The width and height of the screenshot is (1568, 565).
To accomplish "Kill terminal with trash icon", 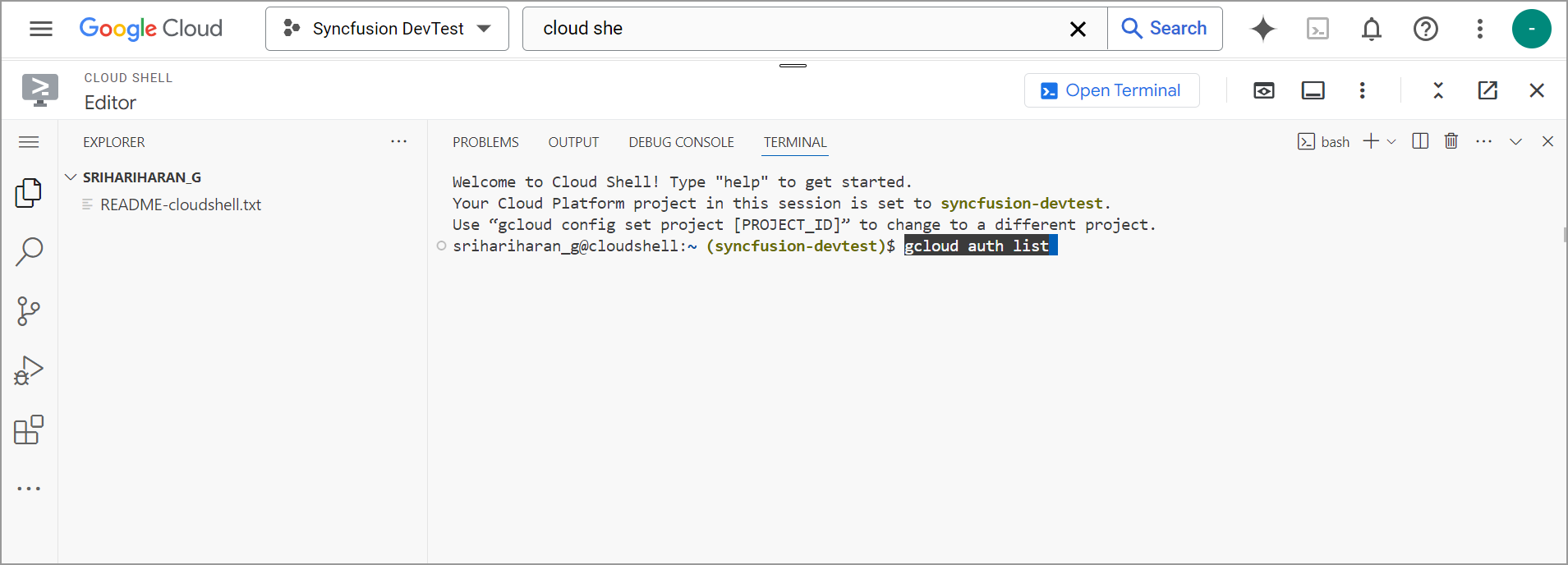I will pyautogui.click(x=1451, y=141).
